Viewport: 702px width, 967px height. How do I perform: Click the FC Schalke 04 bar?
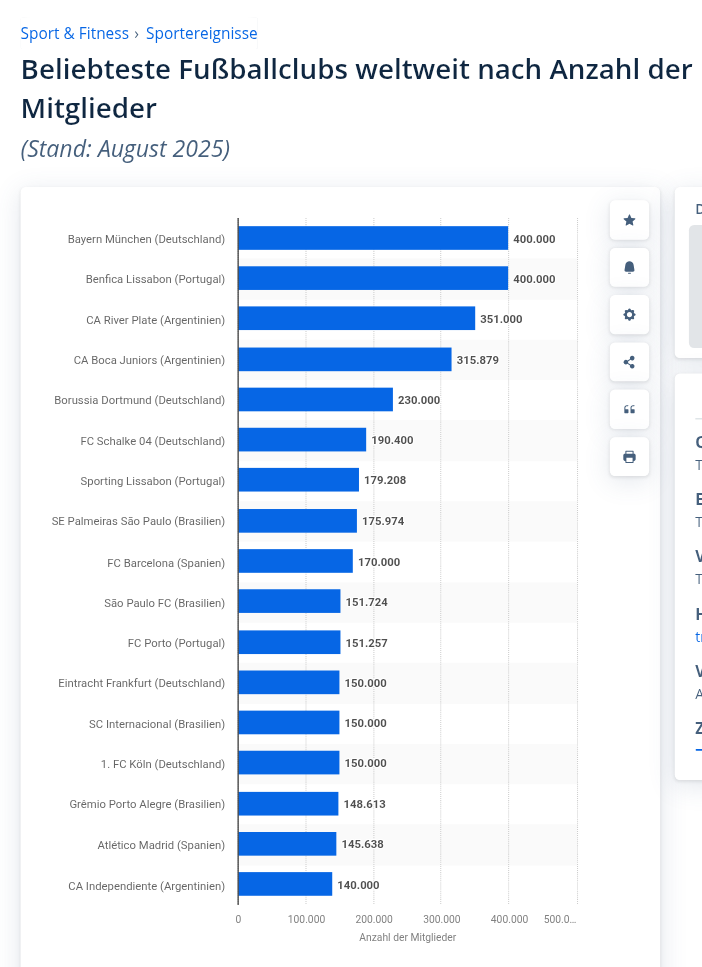(302, 440)
